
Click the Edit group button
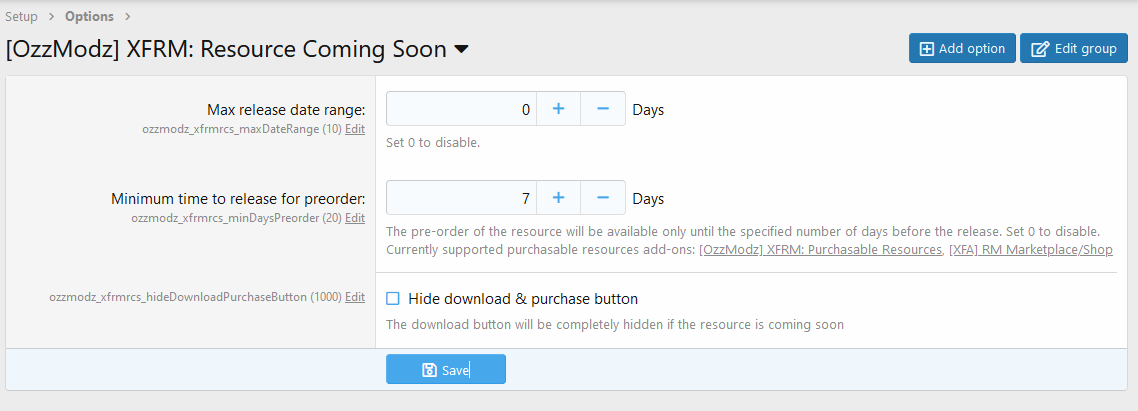click(1074, 49)
